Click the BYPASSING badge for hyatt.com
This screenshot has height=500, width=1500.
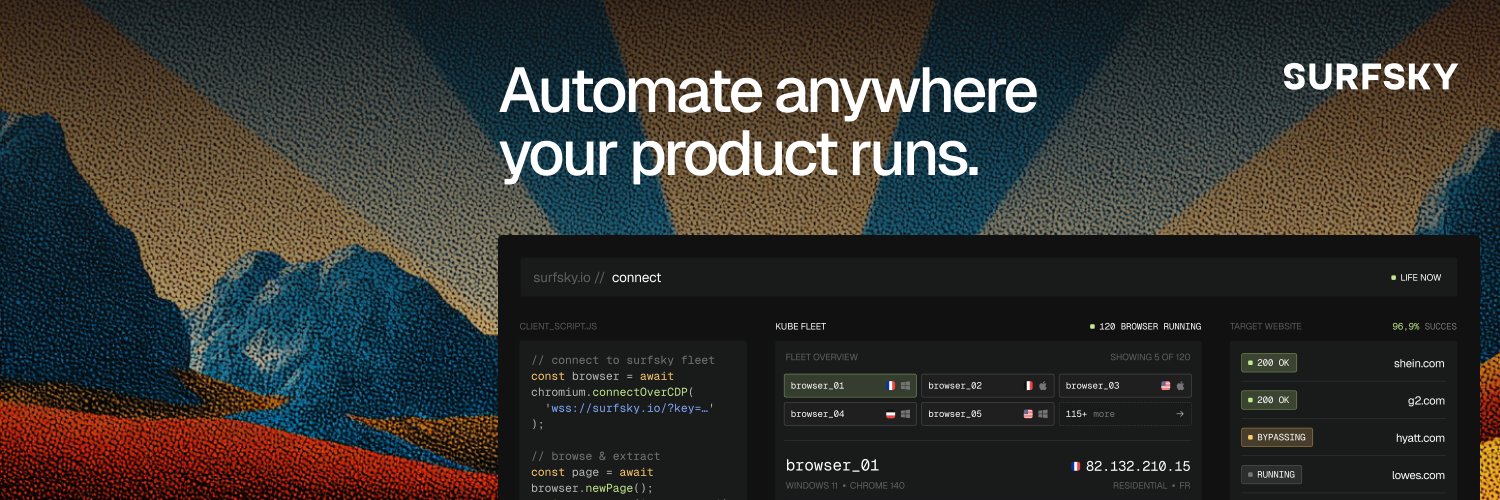[1277, 437]
